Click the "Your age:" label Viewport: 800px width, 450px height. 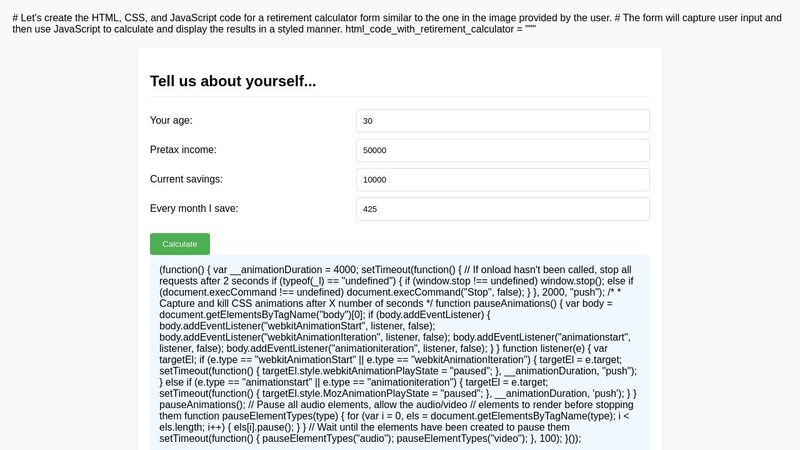pos(171,121)
